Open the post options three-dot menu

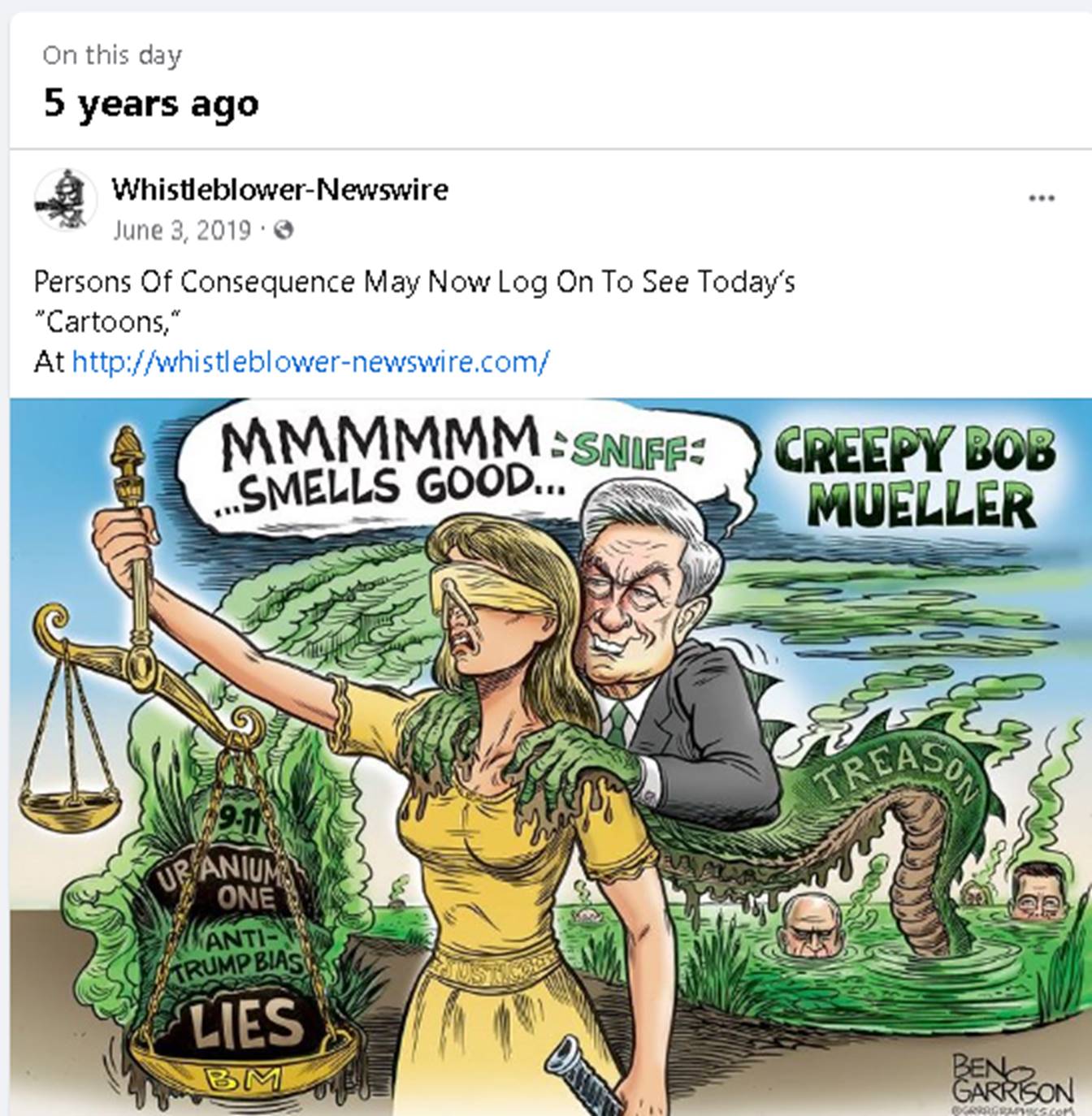(x=1041, y=198)
